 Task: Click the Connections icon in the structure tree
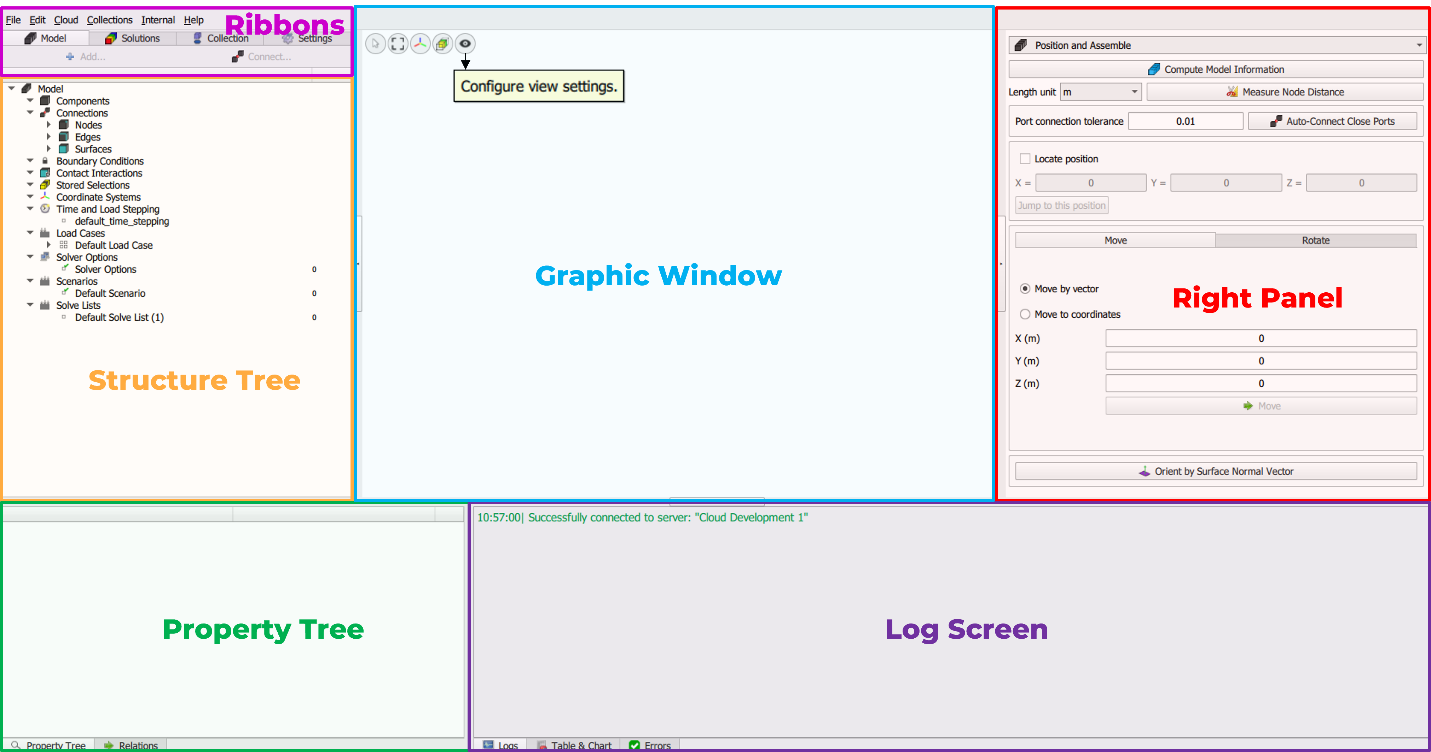(45, 113)
